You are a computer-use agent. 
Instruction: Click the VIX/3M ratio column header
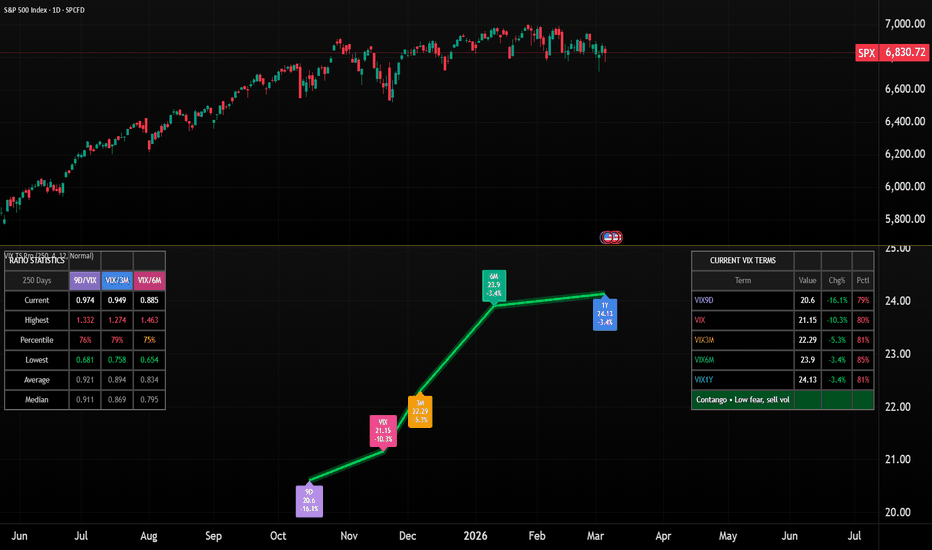[x=116, y=281]
